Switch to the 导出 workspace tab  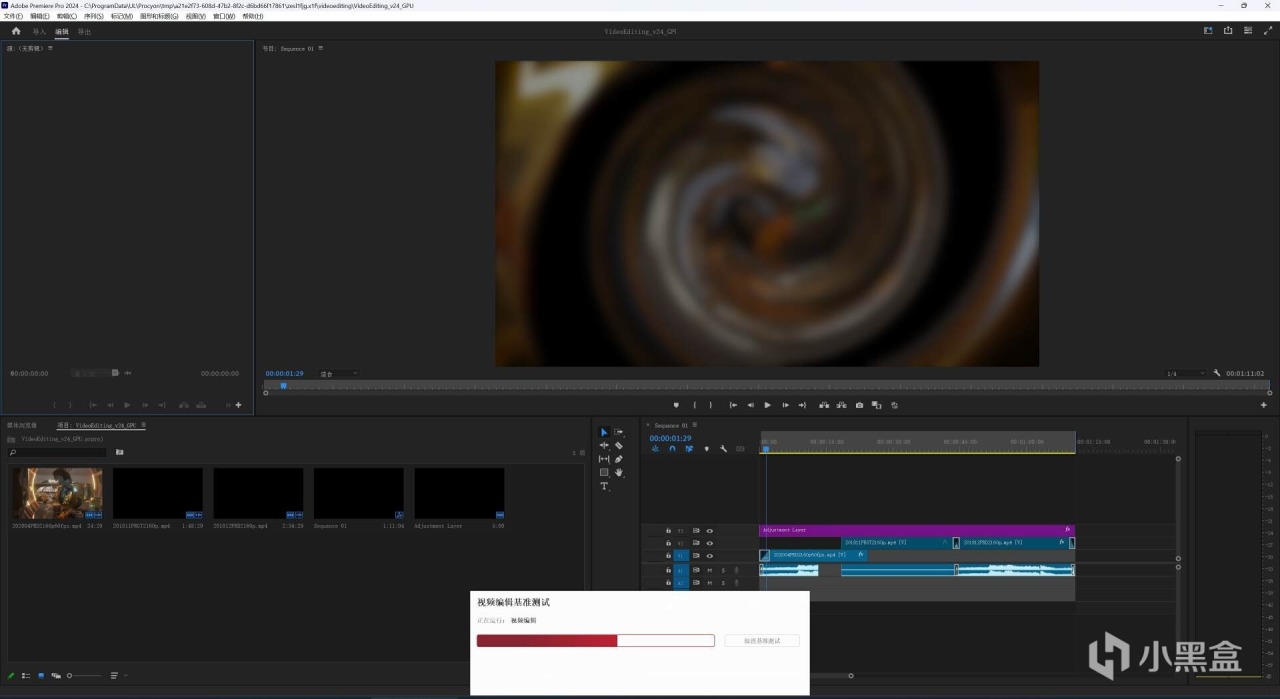click(x=84, y=32)
